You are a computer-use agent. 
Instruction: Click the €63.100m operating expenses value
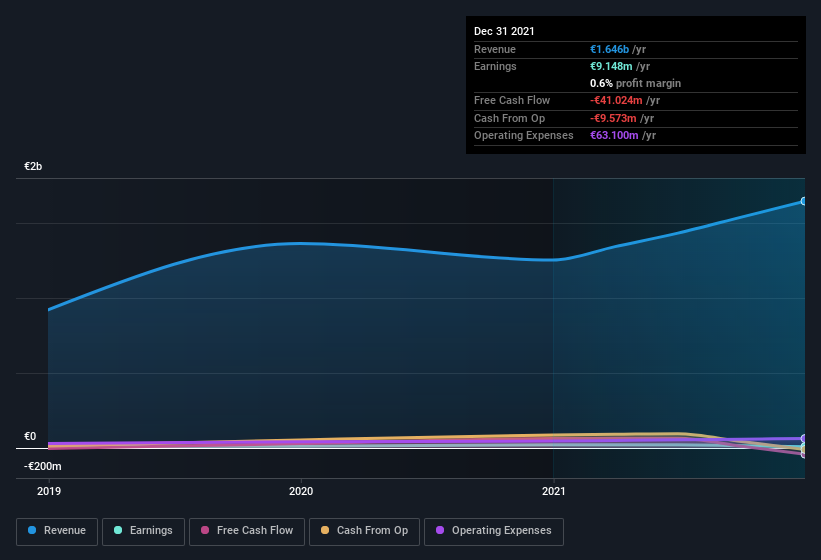click(614, 136)
